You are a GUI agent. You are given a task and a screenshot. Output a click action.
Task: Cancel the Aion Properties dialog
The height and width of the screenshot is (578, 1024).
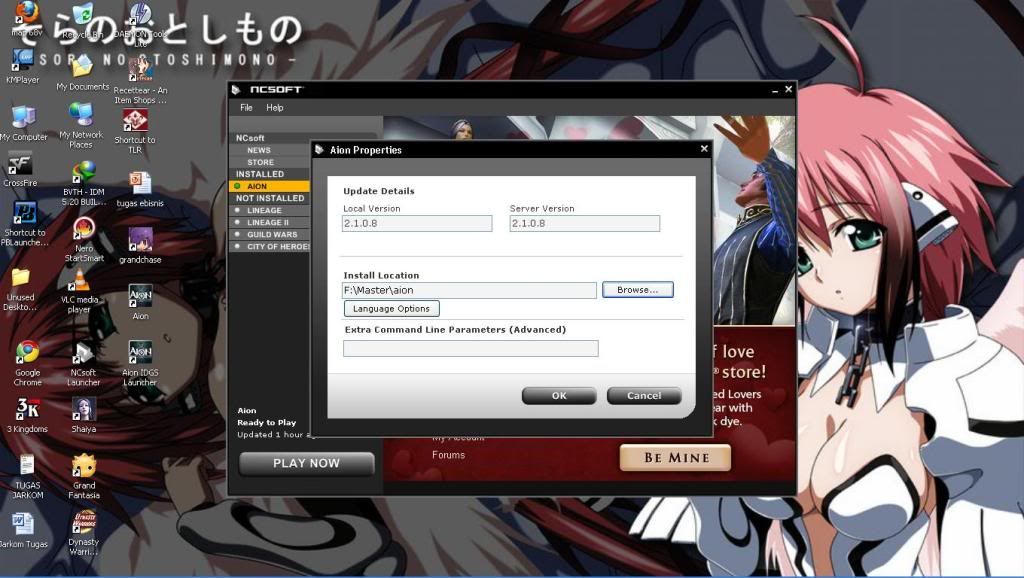pos(644,396)
